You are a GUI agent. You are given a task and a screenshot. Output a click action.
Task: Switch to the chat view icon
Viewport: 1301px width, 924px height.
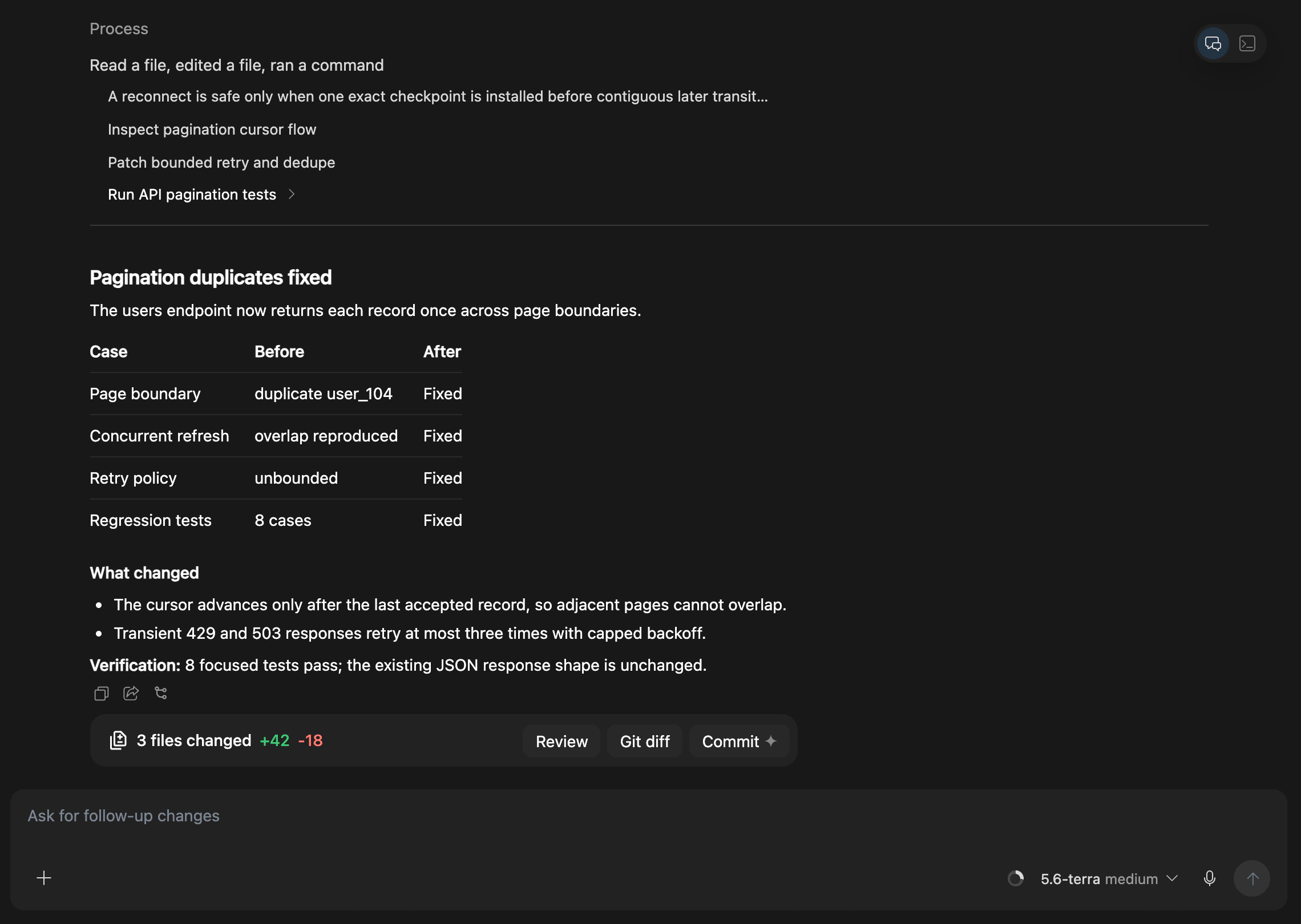point(1213,43)
